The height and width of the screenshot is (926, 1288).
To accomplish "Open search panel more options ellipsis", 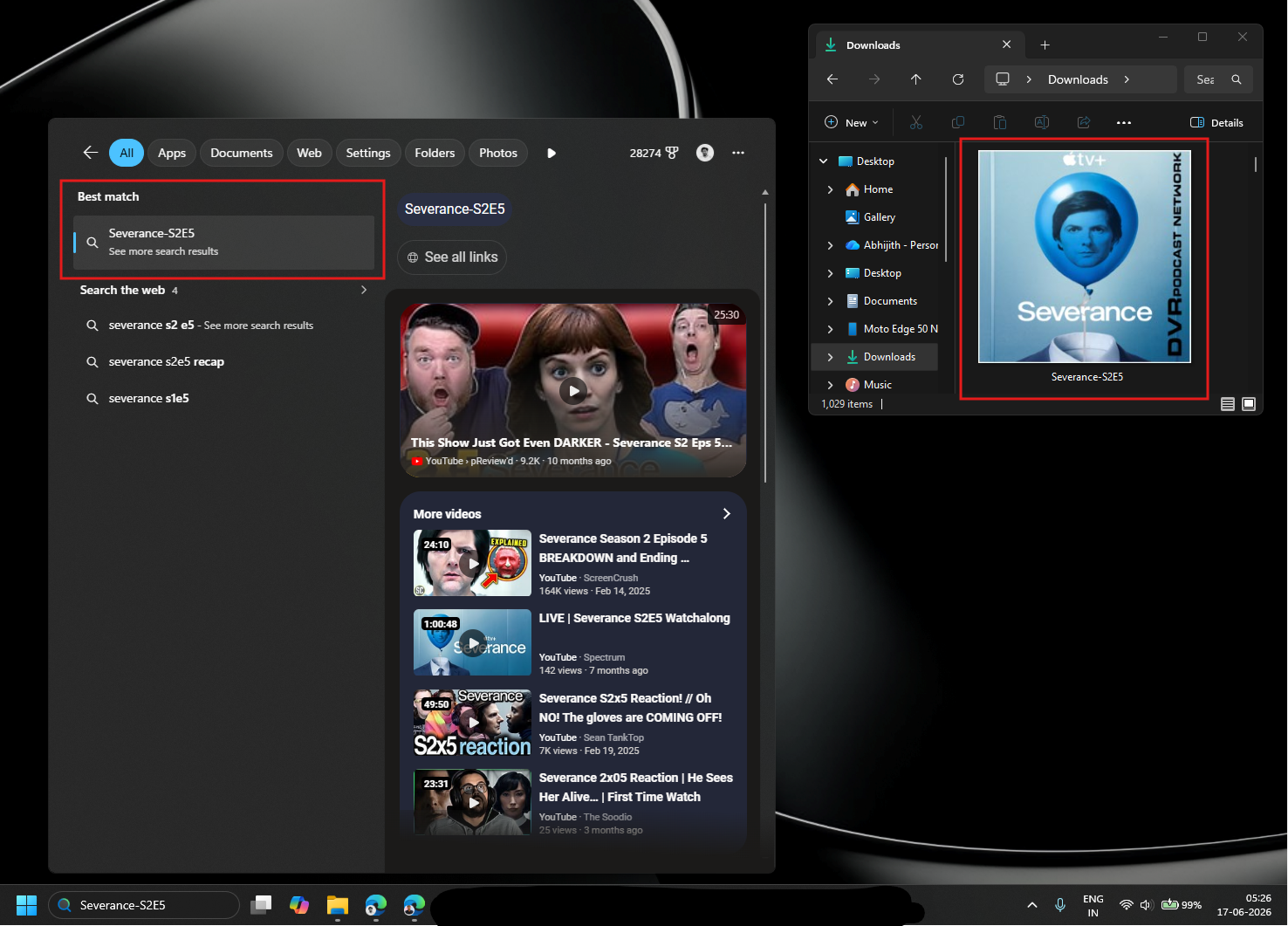I will 738,153.
